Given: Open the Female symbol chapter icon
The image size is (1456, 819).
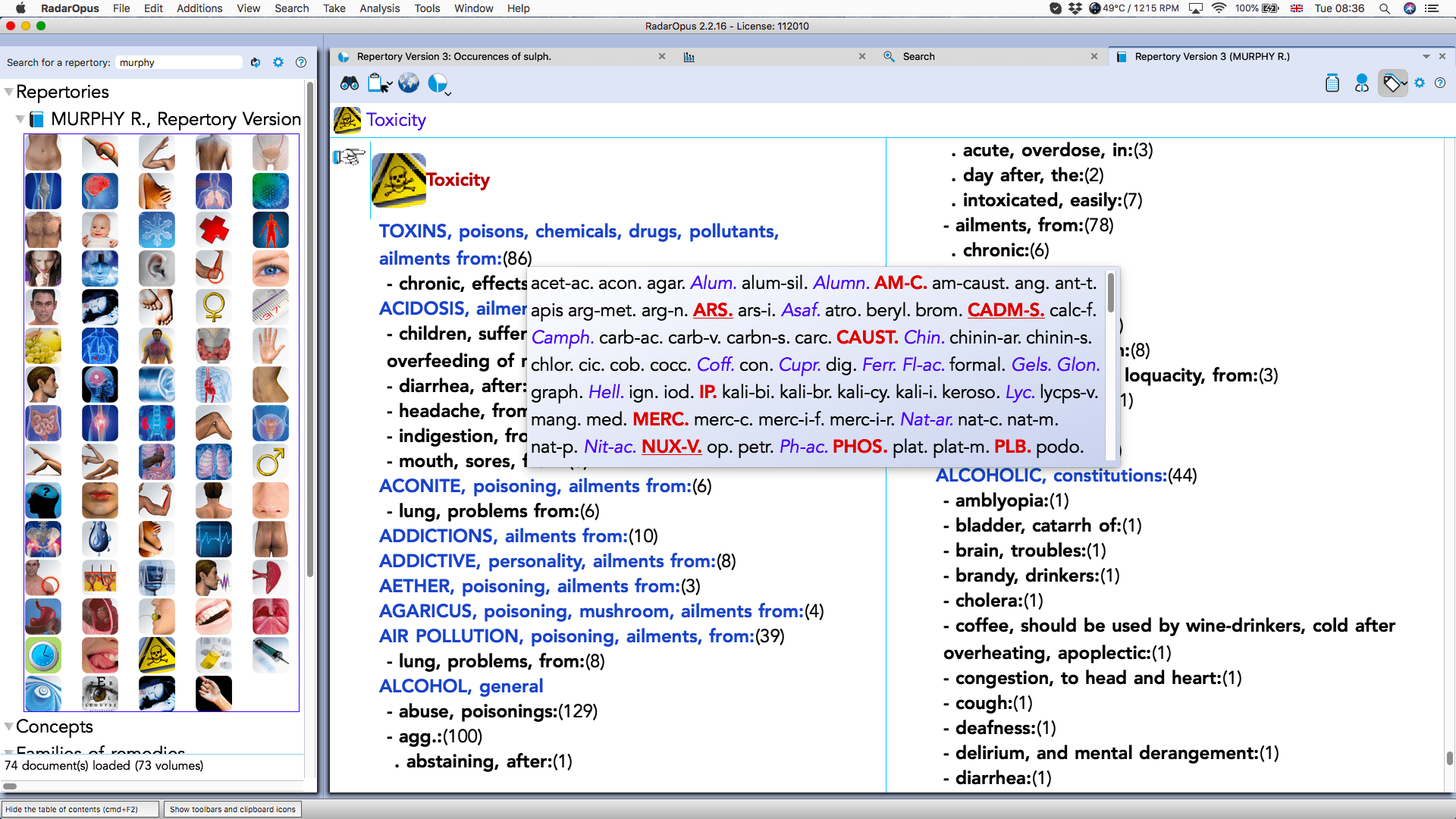Looking at the screenshot, I should (214, 307).
